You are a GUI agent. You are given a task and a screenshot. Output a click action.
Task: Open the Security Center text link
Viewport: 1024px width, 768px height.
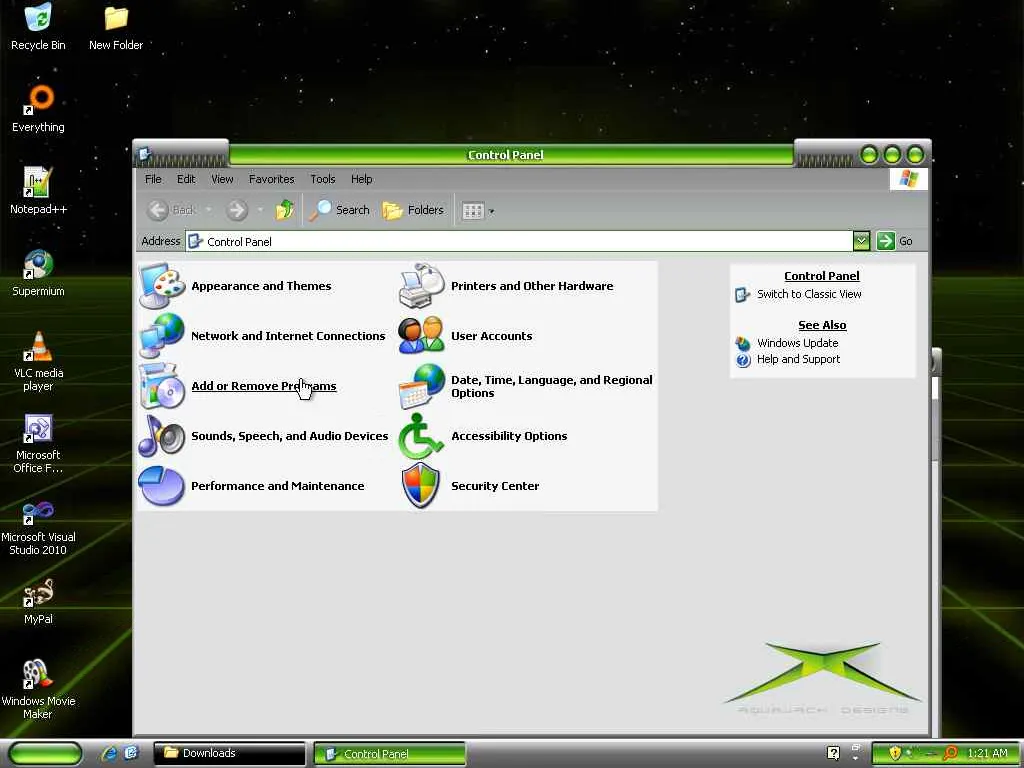pyautogui.click(x=495, y=486)
